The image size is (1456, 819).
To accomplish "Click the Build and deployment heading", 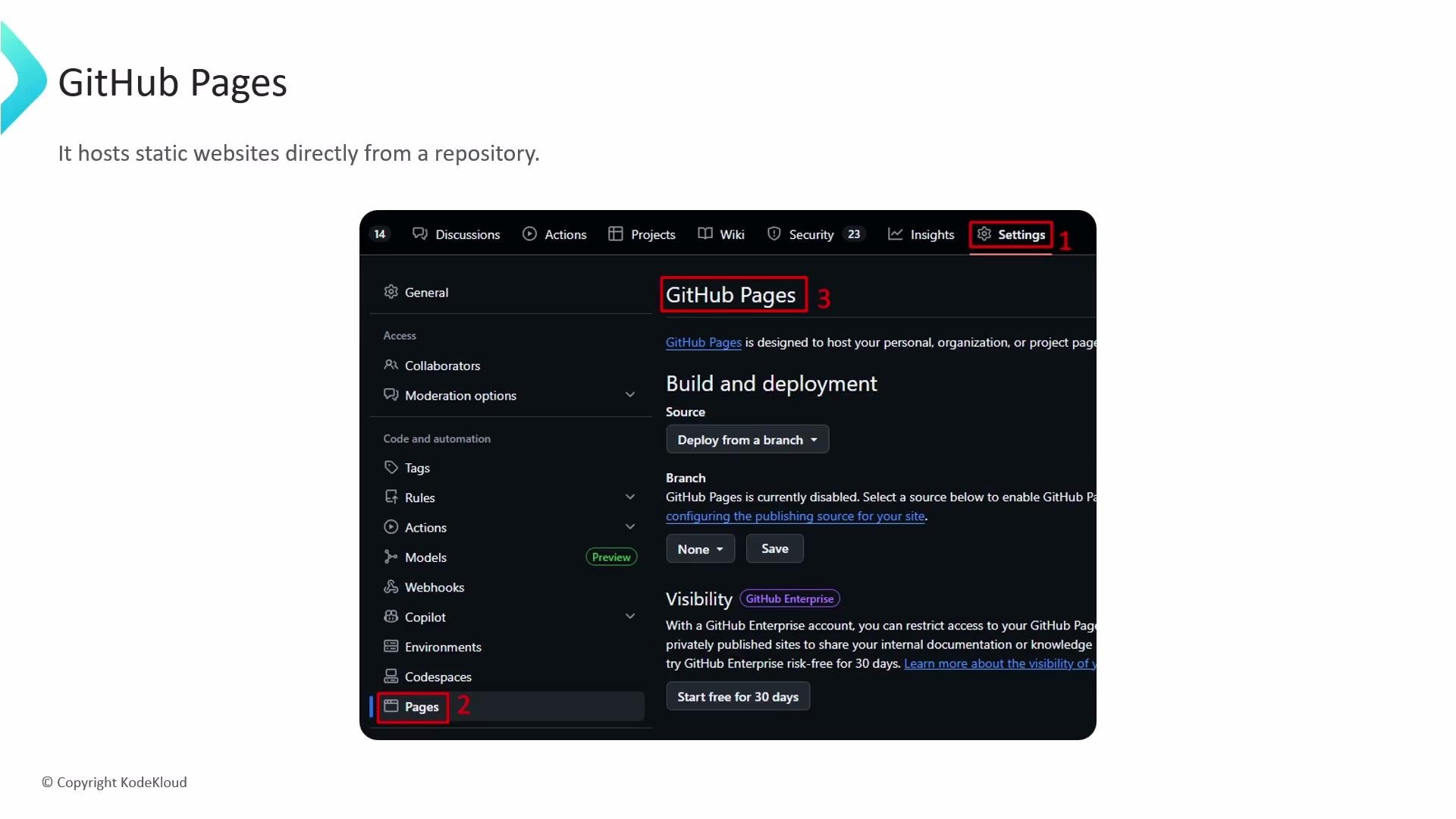I will tap(771, 384).
